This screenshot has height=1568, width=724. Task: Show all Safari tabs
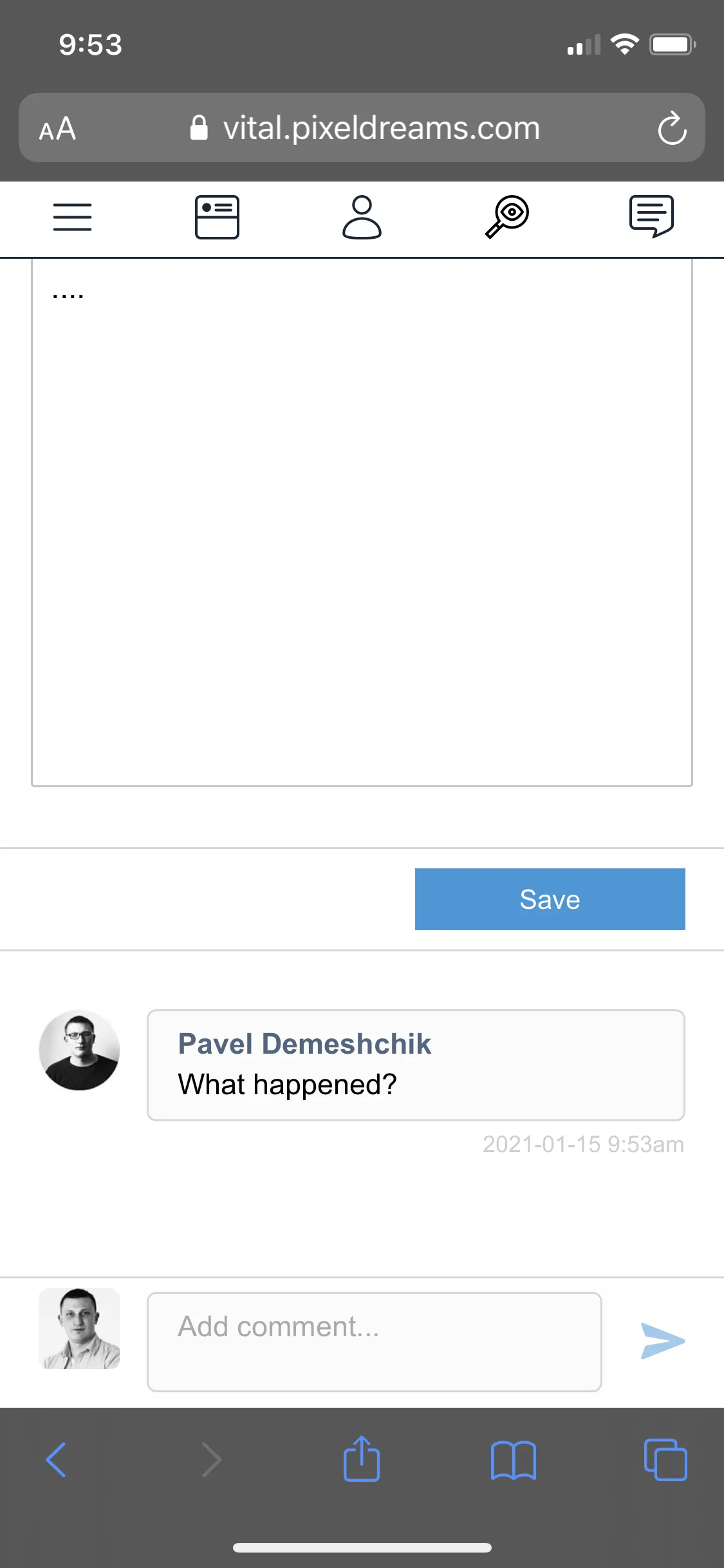(x=665, y=1460)
